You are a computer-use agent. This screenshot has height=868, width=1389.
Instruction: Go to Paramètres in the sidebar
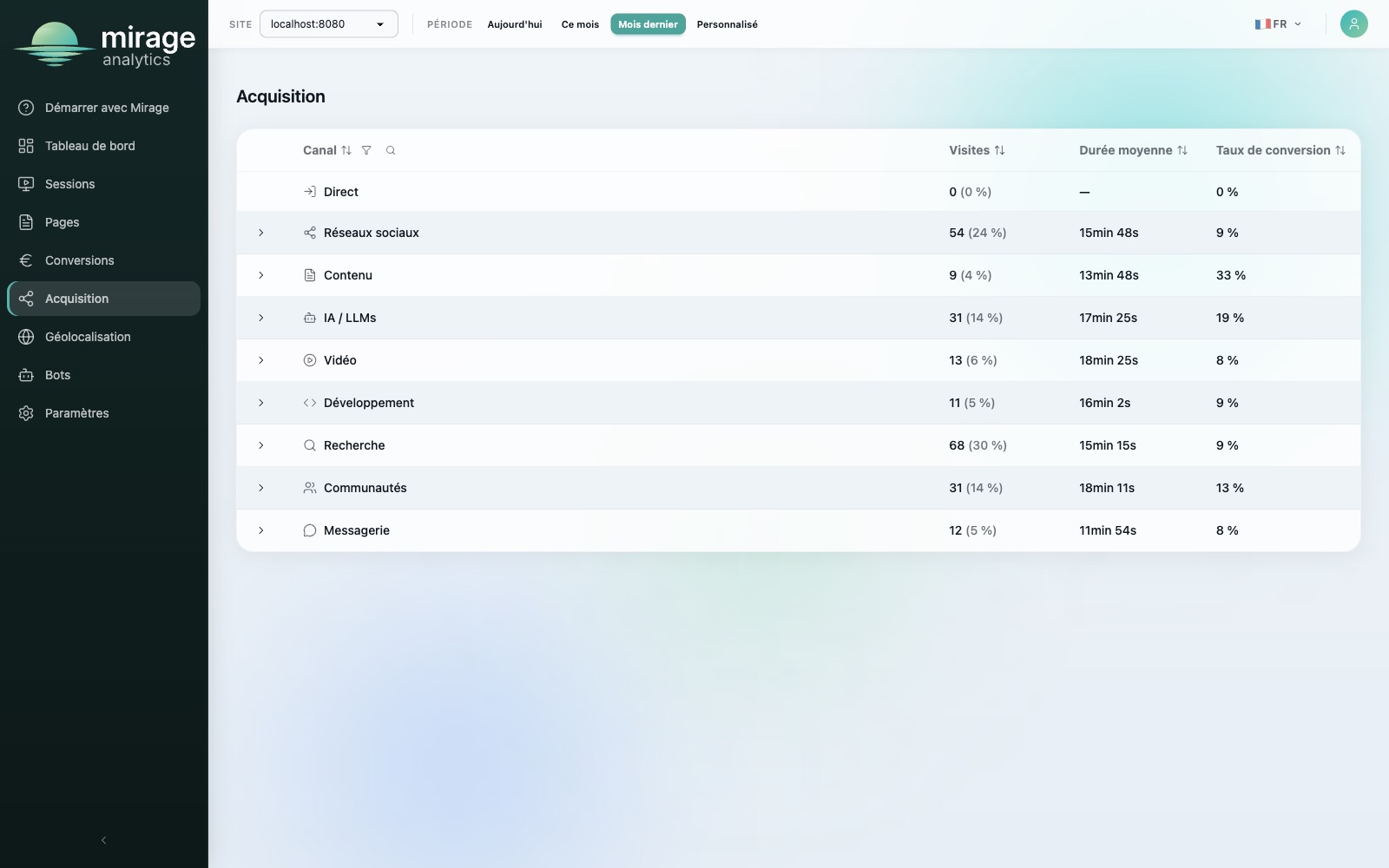click(x=103, y=413)
